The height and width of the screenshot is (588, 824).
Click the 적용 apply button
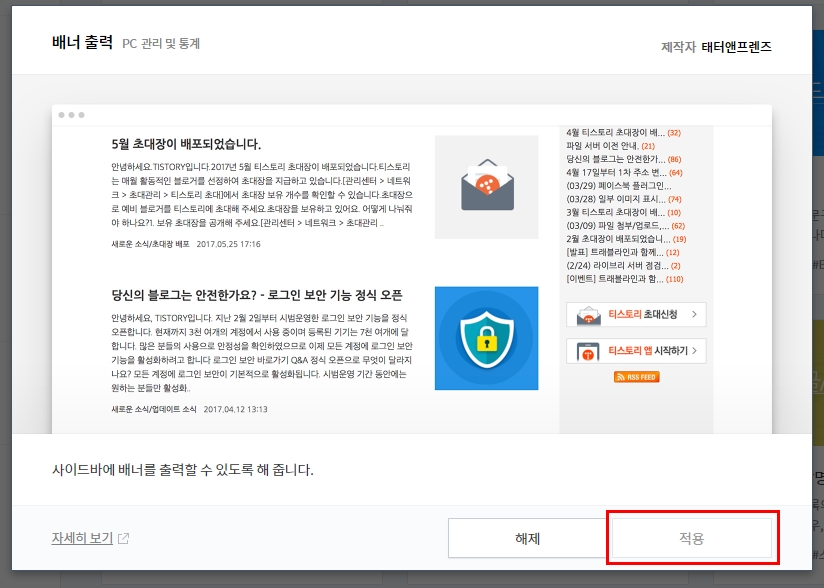[x=692, y=538]
